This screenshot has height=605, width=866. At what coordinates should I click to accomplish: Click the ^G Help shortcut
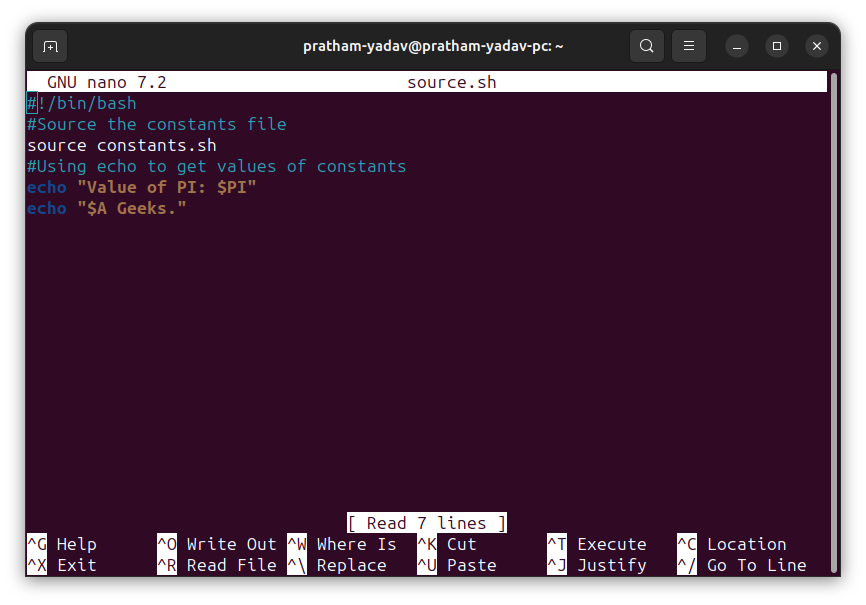pyautogui.click(x=62, y=544)
